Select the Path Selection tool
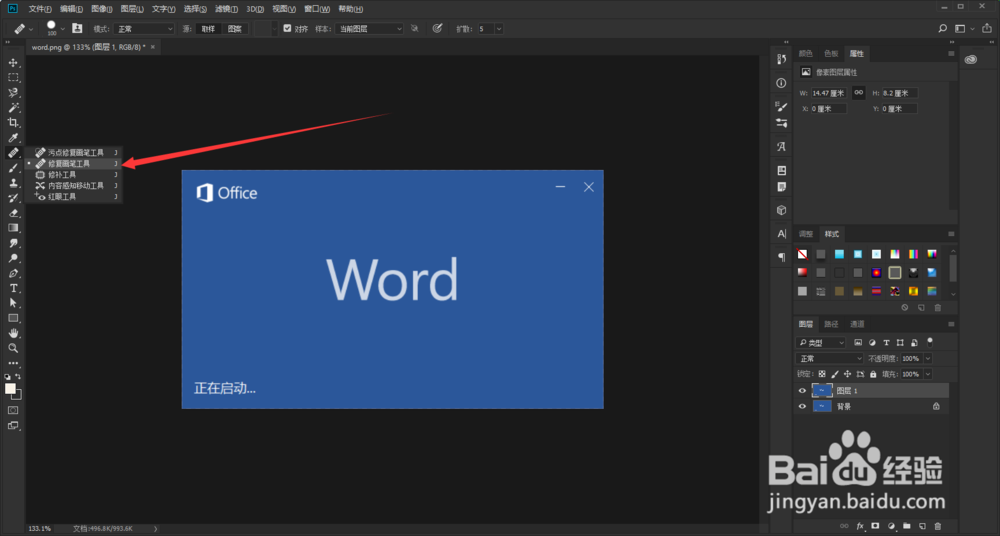 13,303
